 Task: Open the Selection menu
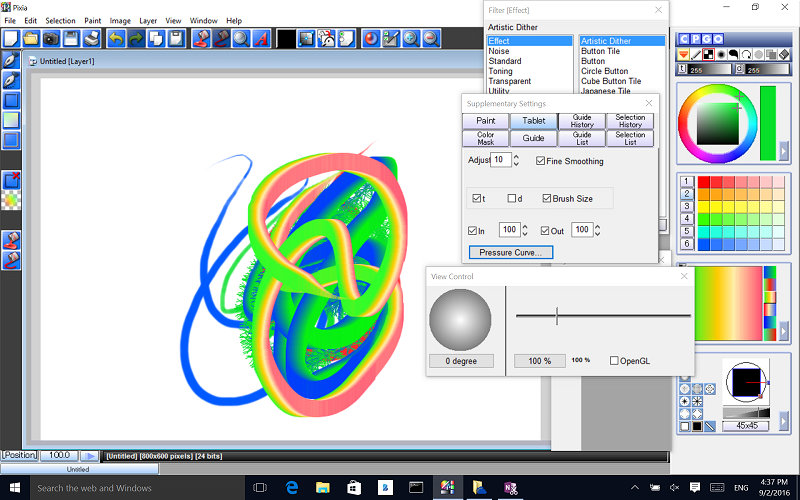(60, 21)
